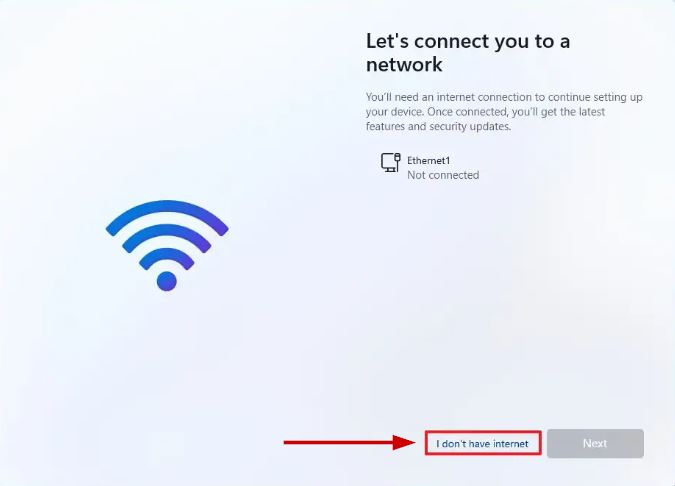Click the red arrow pointing to the link
This screenshot has height=486, width=675.
tap(350, 442)
